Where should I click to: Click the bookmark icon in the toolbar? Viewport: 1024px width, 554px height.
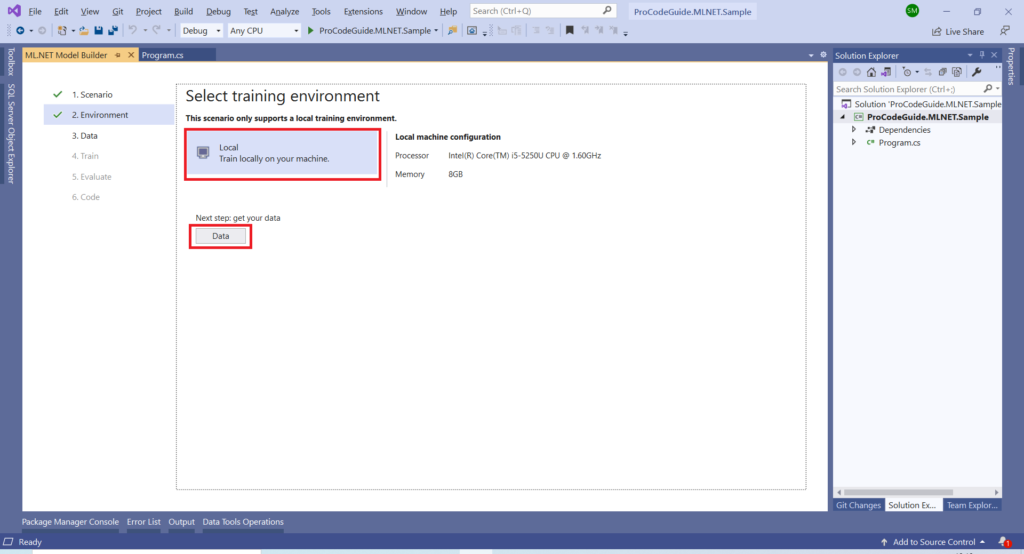tap(569, 31)
